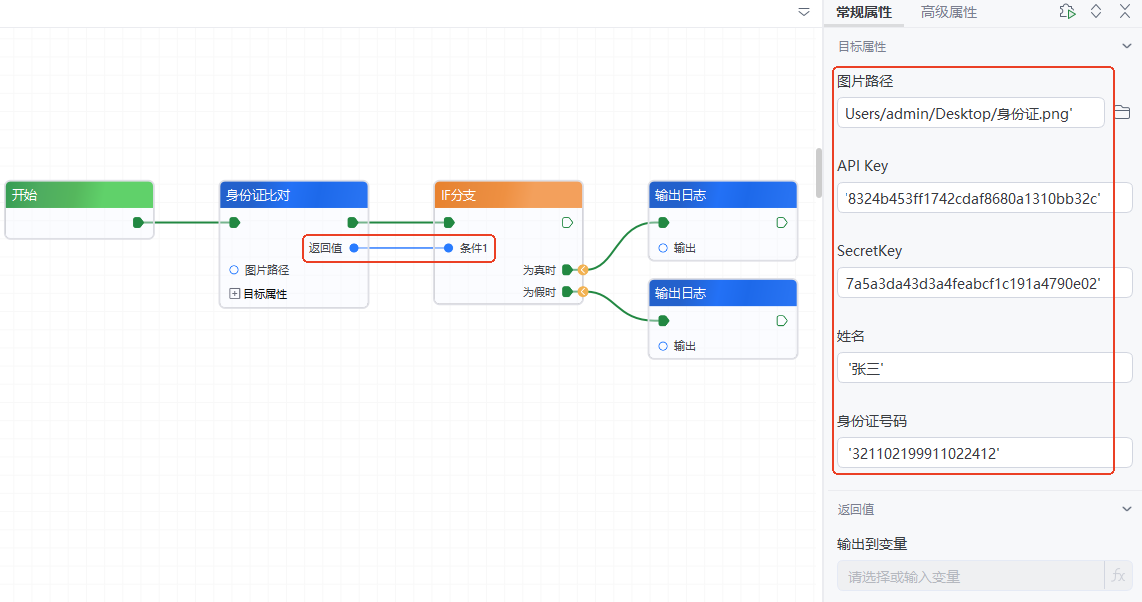Expand the 目标属性 plus box on 身份证比对 node
The height and width of the screenshot is (602, 1142).
click(235, 294)
